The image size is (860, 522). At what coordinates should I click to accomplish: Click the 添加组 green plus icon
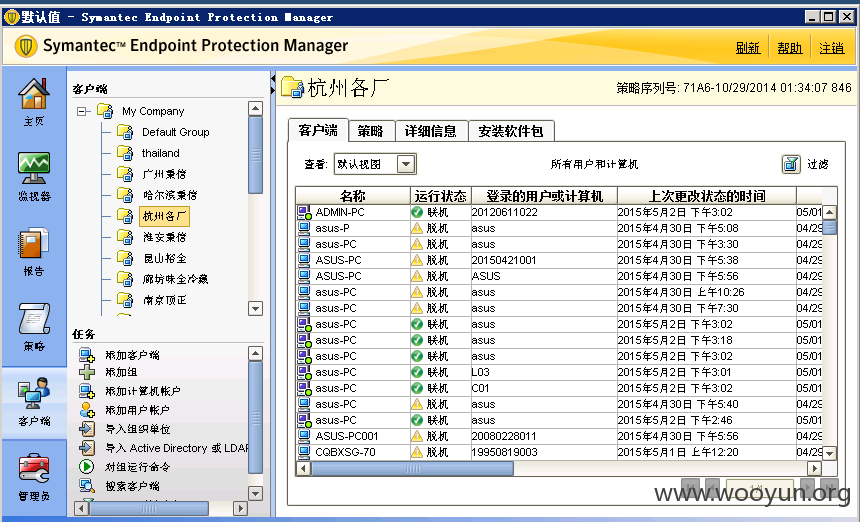tap(87, 372)
